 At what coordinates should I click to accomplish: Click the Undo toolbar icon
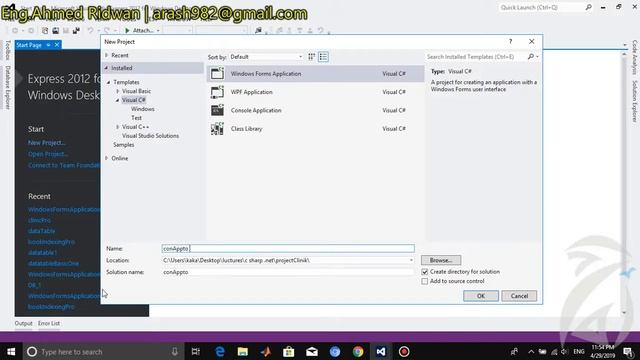pos(90,31)
